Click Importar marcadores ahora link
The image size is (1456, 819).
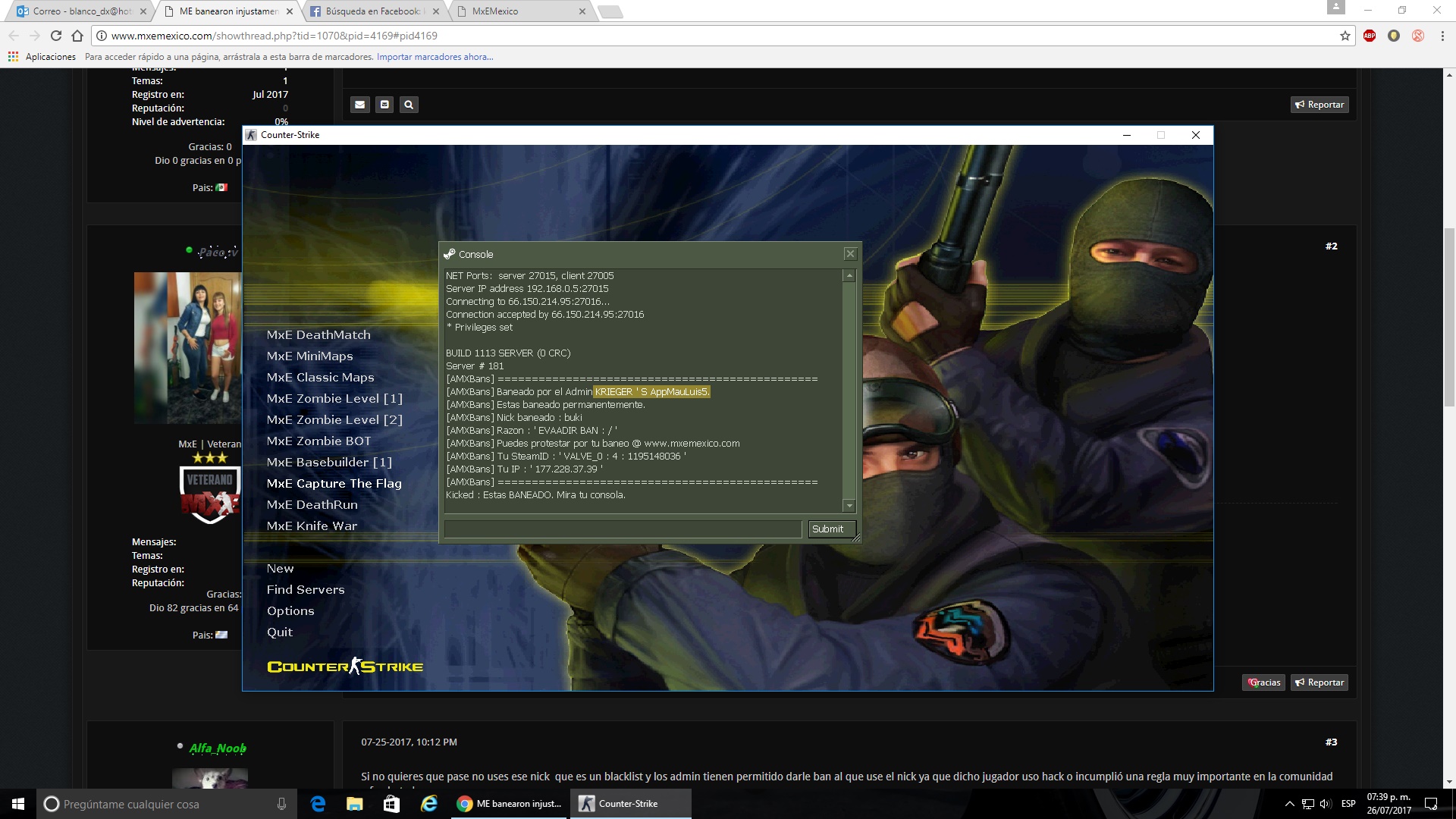[x=435, y=57]
